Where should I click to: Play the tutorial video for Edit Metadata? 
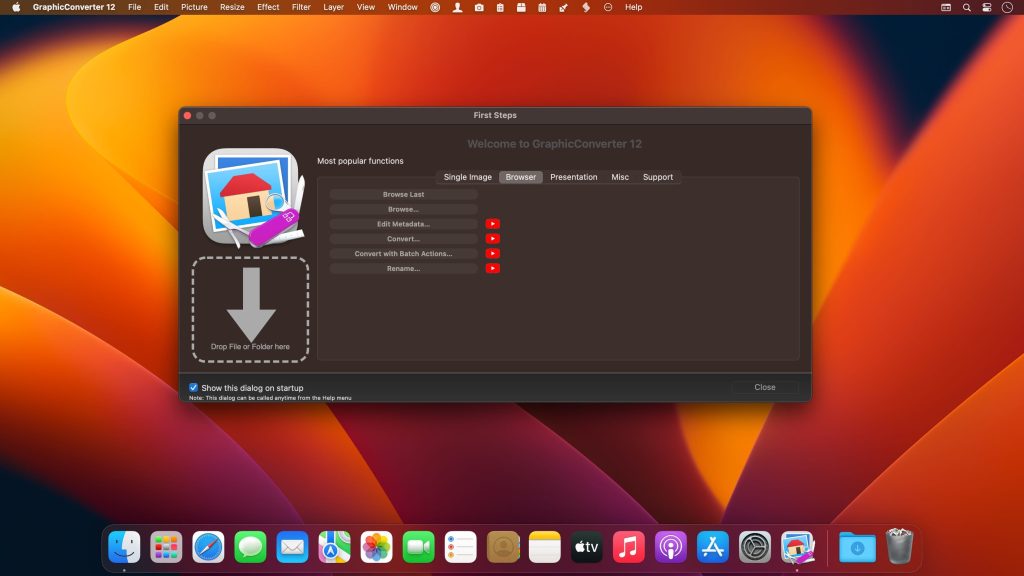click(x=492, y=224)
